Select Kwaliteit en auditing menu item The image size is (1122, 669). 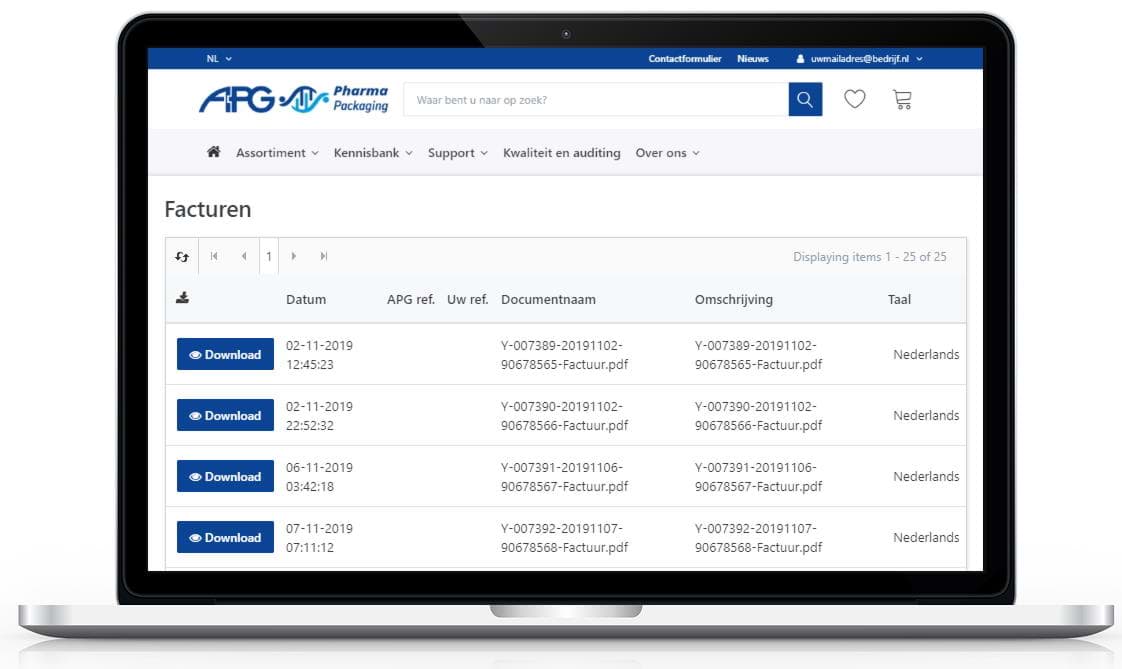(x=561, y=153)
